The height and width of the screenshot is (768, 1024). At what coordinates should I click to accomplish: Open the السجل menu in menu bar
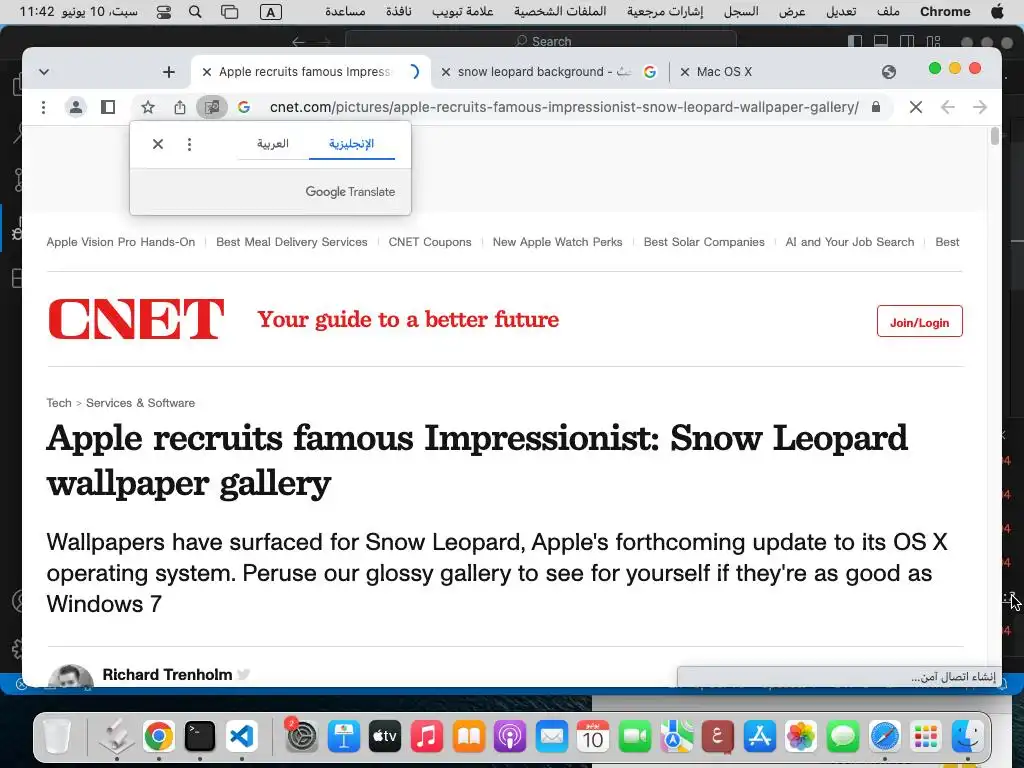coord(741,12)
